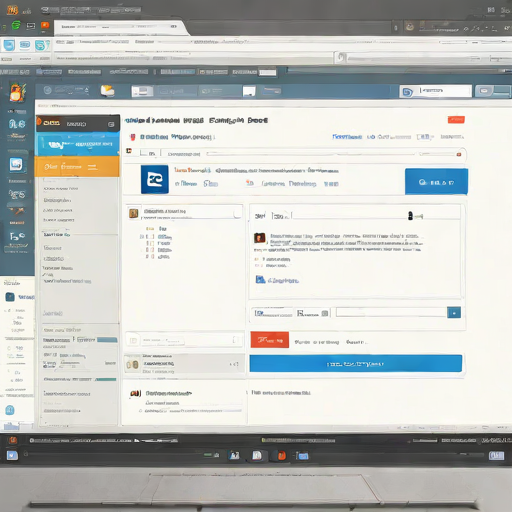This screenshot has width=512, height=512.
Task: Click the orange icon beside the browser tab
Action: tap(45, 25)
